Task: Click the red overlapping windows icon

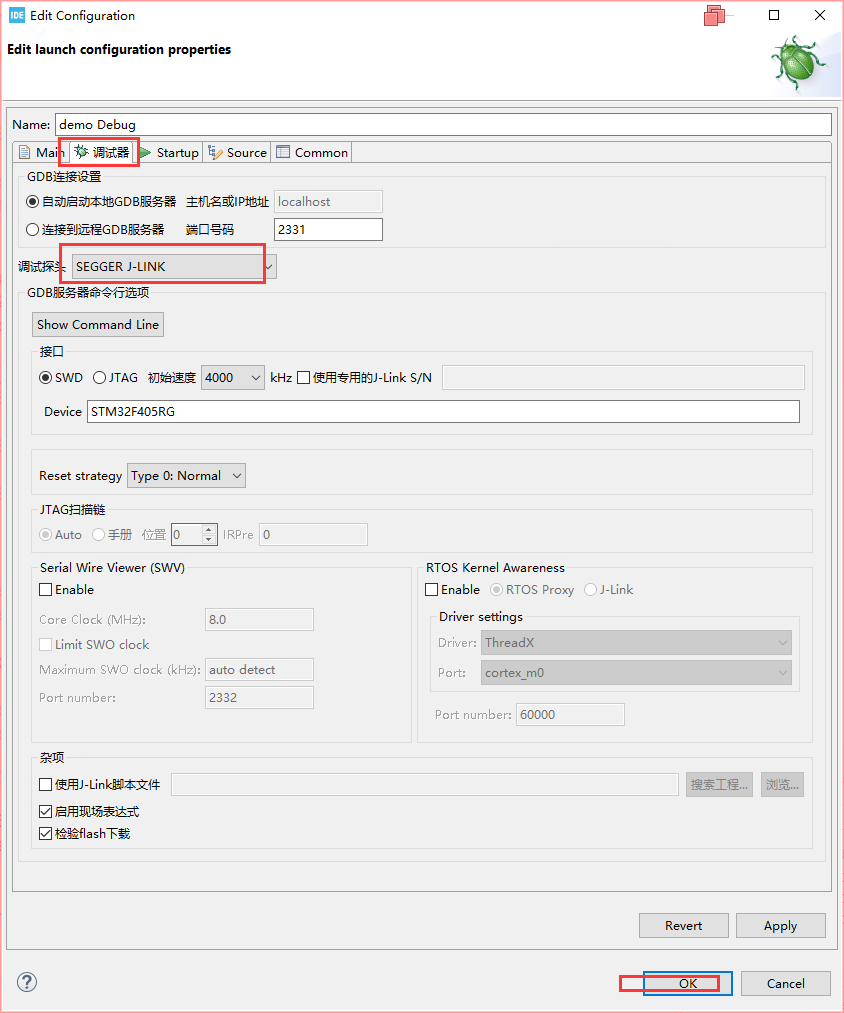Action: (715, 15)
